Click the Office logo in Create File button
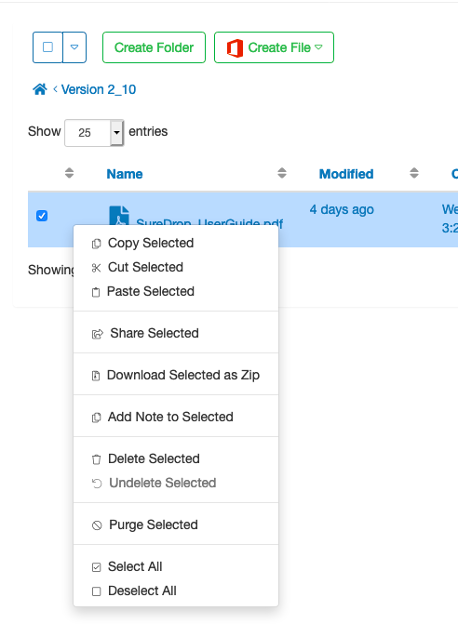 tap(235, 48)
